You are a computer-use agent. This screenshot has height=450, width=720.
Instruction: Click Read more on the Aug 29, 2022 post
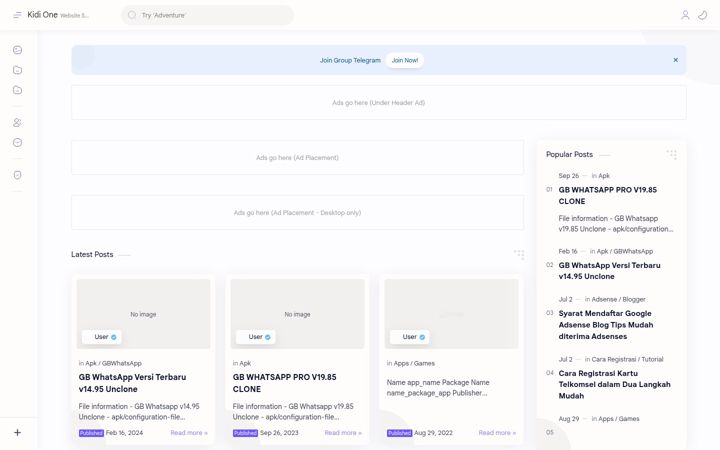[497, 433]
